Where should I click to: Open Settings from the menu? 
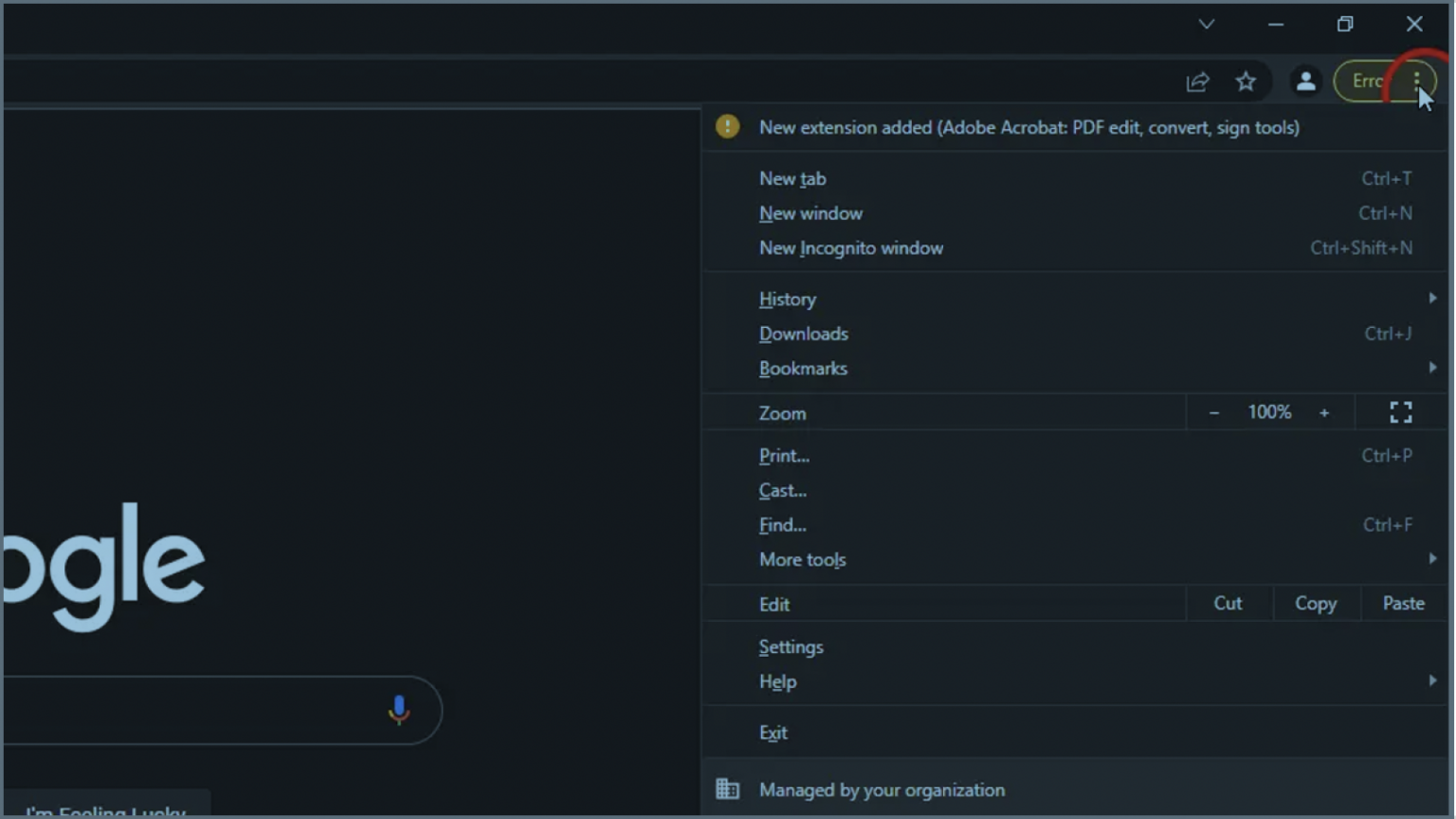(x=1075, y=647)
